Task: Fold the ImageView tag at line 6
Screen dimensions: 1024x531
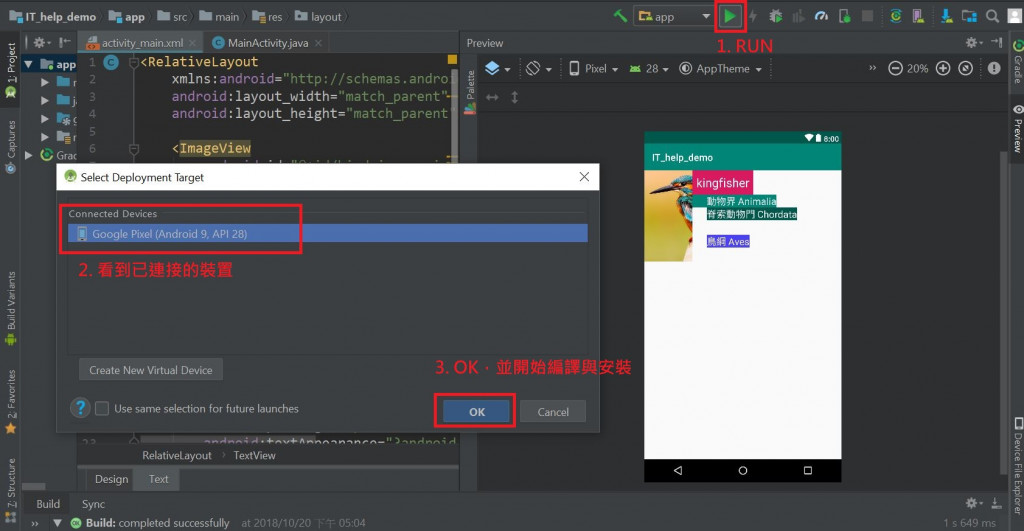Action: (134, 149)
